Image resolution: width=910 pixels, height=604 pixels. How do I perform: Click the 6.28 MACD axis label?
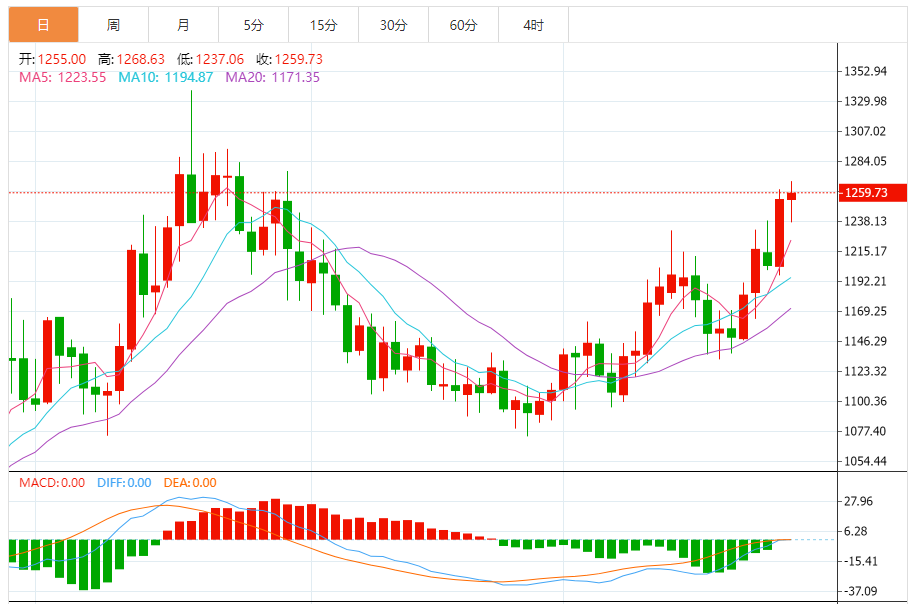click(x=855, y=531)
